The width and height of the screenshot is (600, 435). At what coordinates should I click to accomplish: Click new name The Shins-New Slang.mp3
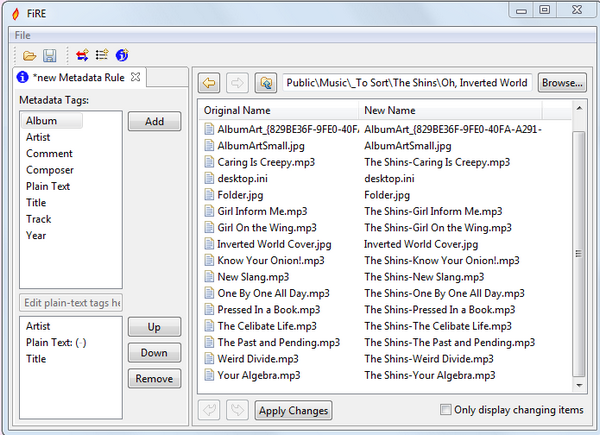pos(424,277)
